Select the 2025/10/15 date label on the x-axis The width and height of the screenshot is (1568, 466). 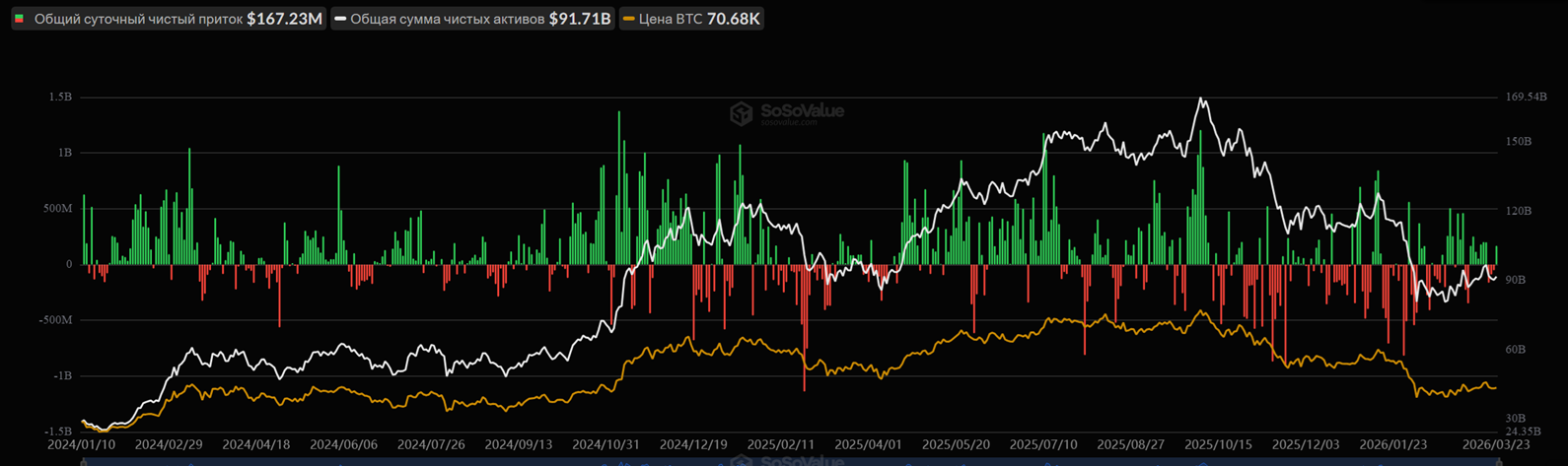(1218, 444)
